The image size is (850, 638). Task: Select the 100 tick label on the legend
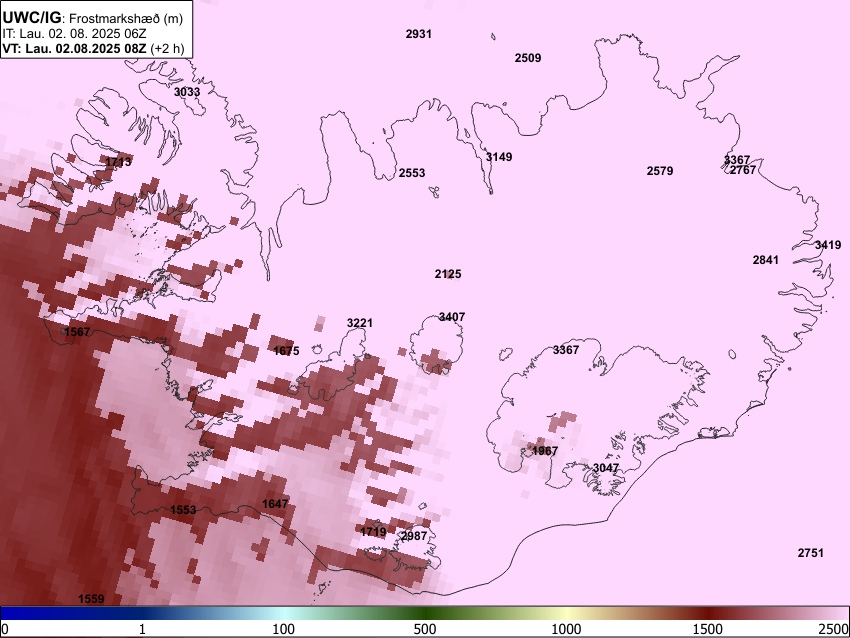[284, 629]
